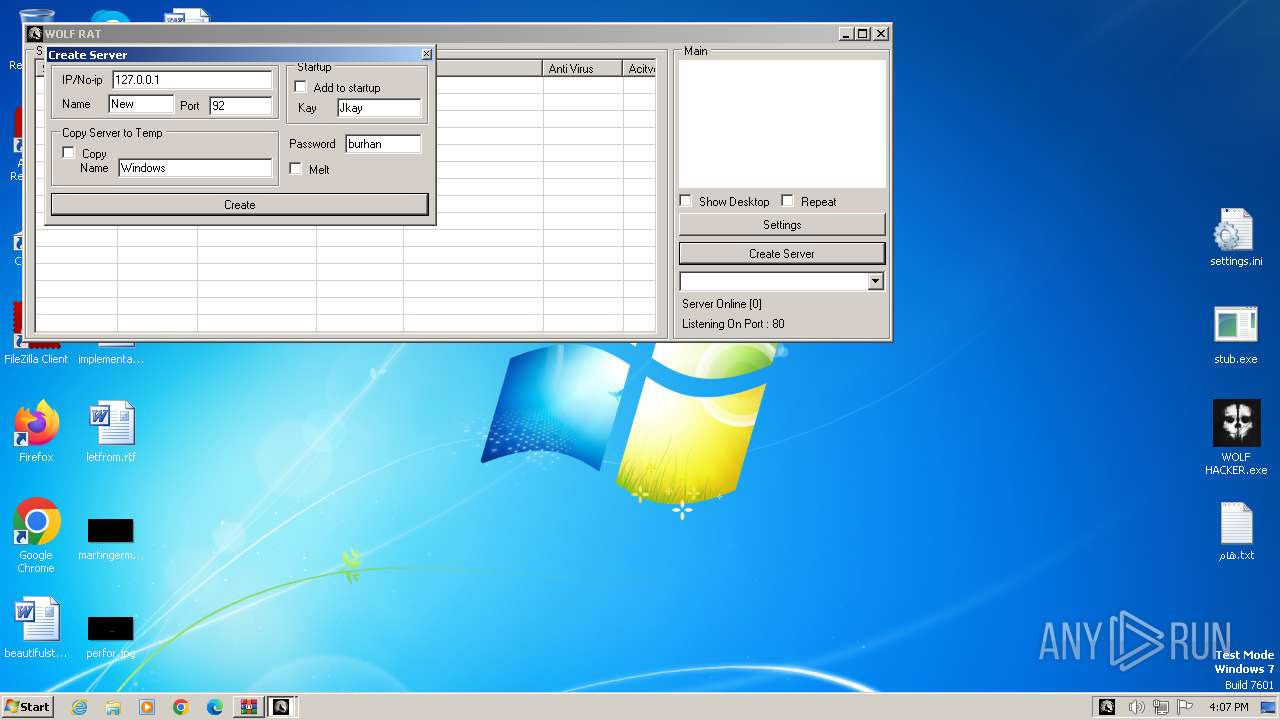Expand the server dropdown list arrow
Screen dimensions: 1280x720
coord(876,282)
